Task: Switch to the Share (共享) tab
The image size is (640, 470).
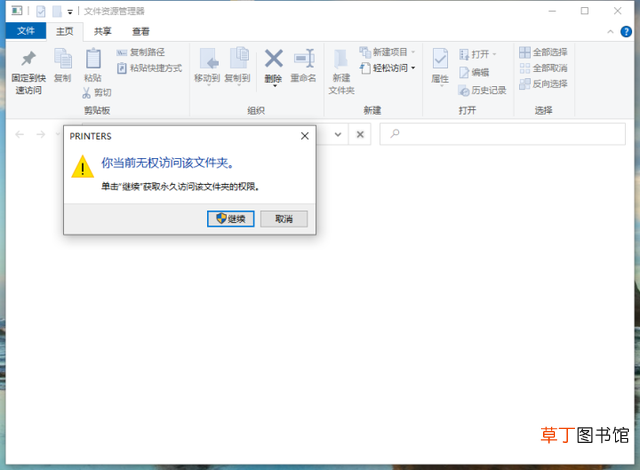Action: pyautogui.click(x=102, y=31)
